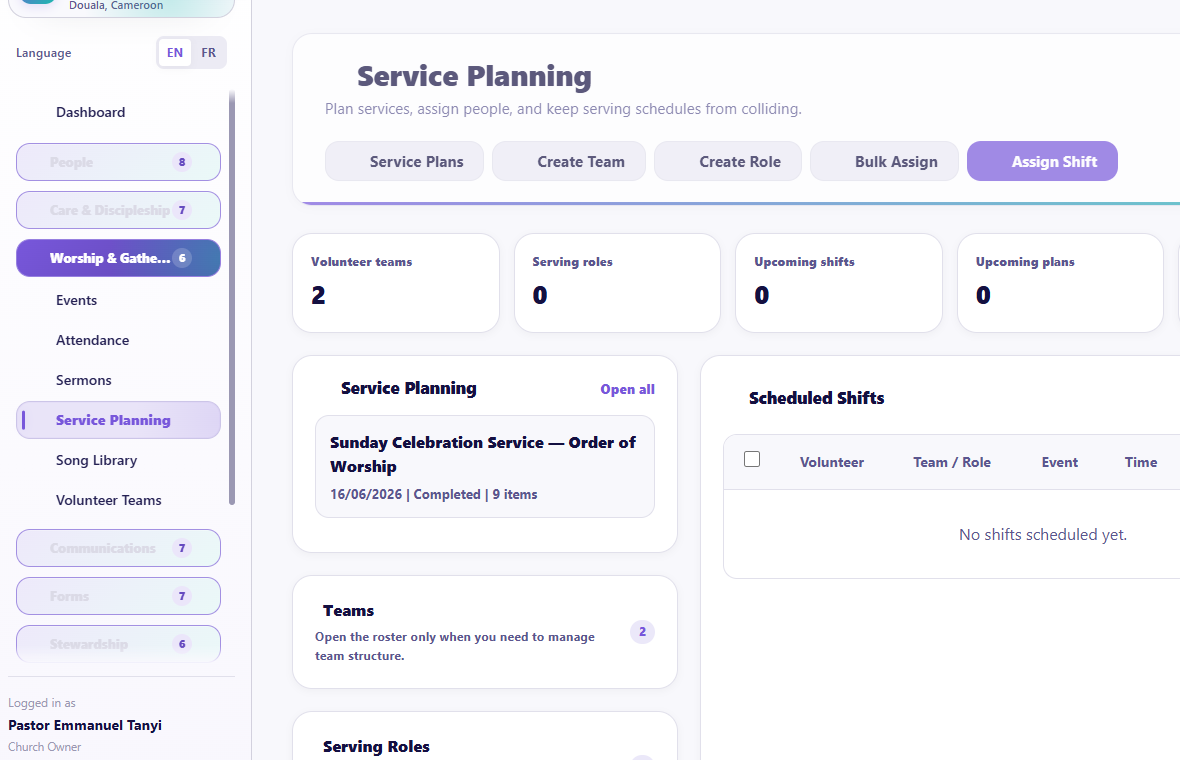Click the main Service Planning page title
The width and height of the screenshot is (1180, 760).
pos(474,76)
